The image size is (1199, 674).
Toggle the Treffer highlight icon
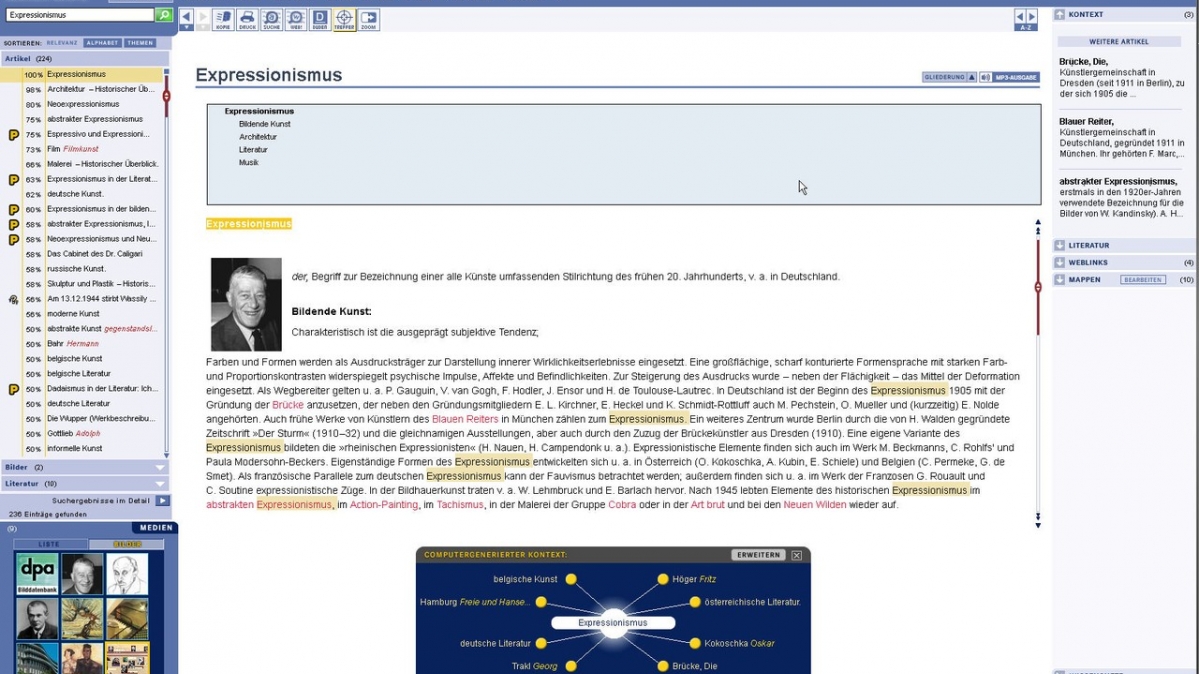pyautogui.click(x=344, y=19)
